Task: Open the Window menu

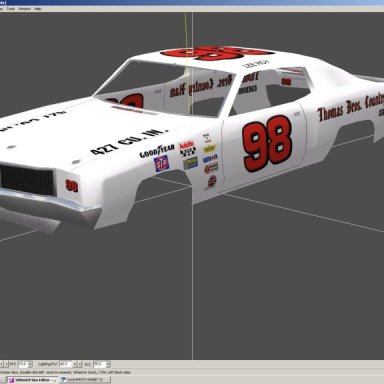Action: coord(25,9)
